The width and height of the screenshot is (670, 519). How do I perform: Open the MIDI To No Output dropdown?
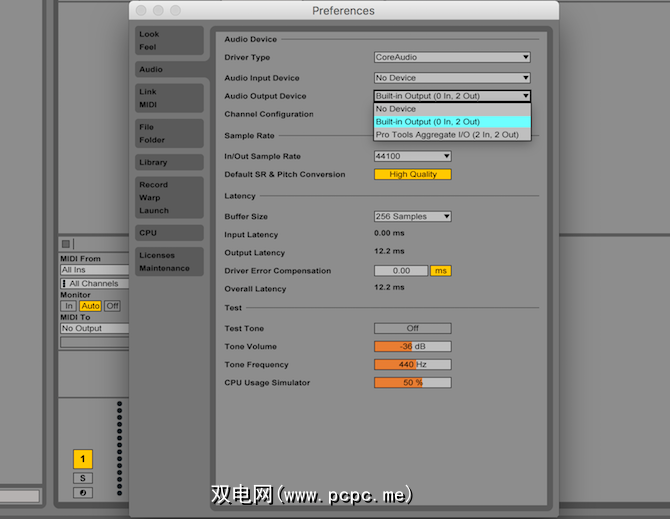(x=94, y=328)
